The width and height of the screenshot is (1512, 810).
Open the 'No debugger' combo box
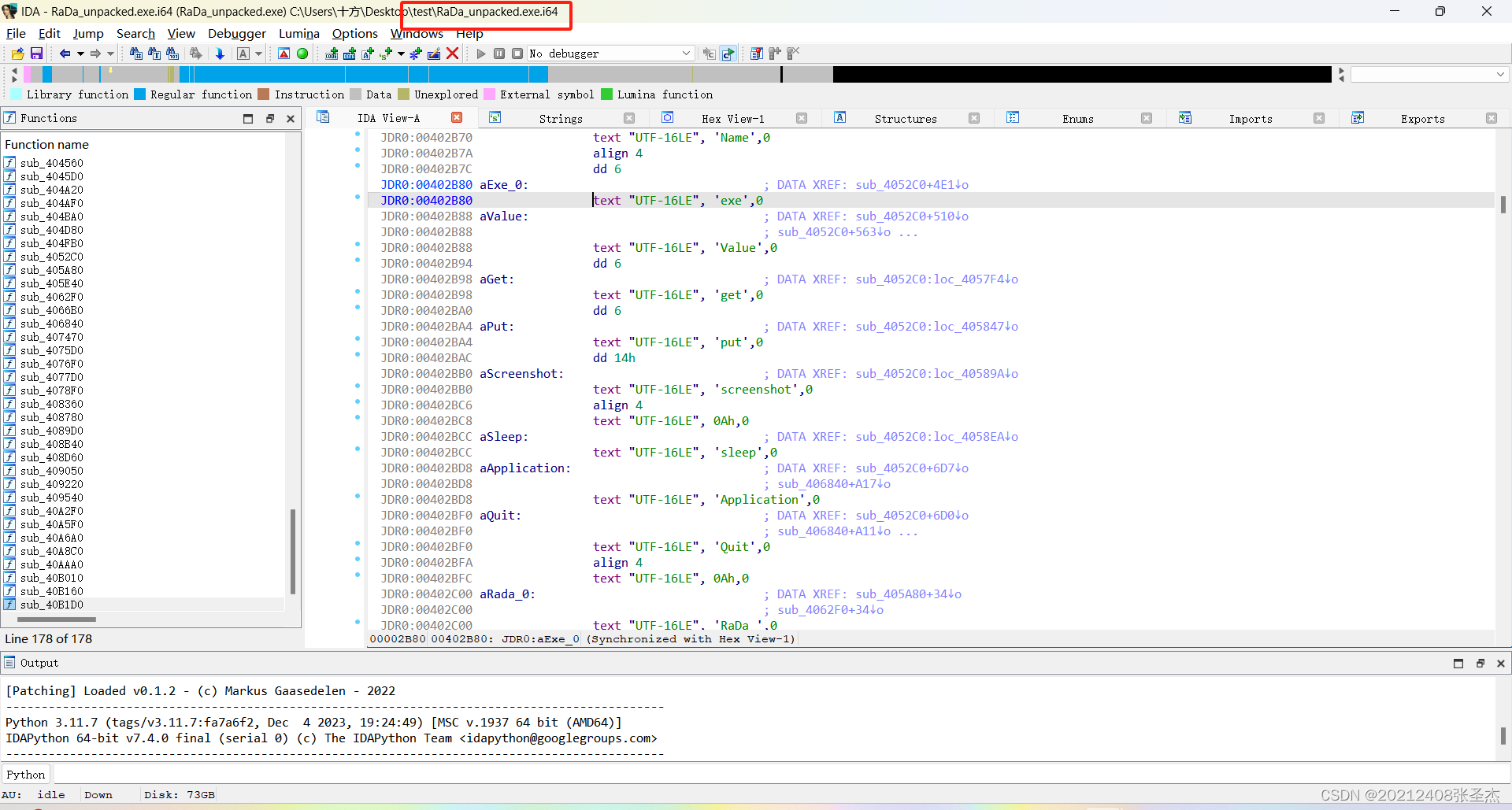click(x=610, y=54)
